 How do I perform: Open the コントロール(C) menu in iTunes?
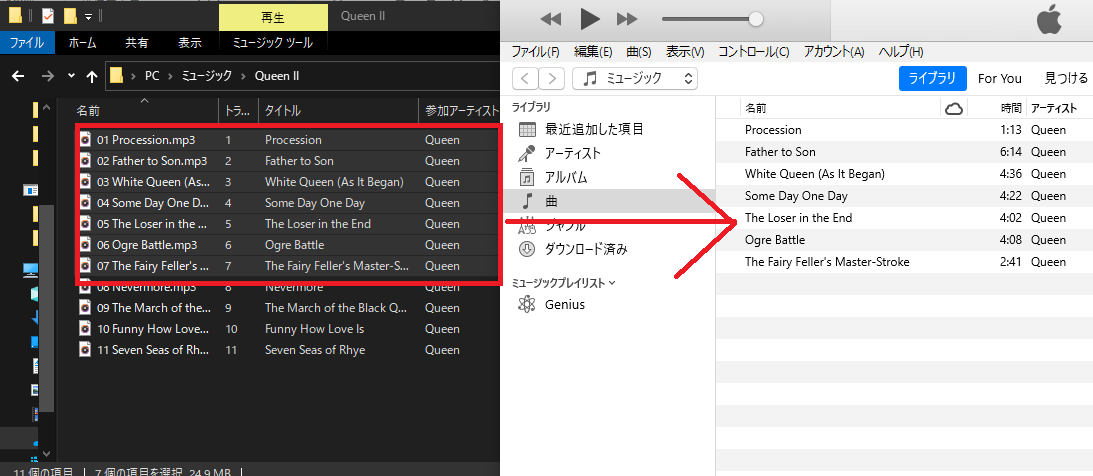pos(754,52)
